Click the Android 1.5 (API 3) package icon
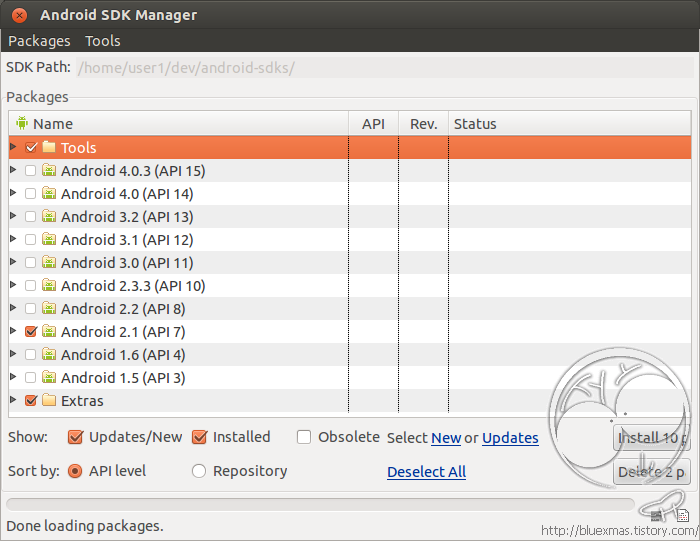Viewport: 700px width, 541px height. (49, 377)
